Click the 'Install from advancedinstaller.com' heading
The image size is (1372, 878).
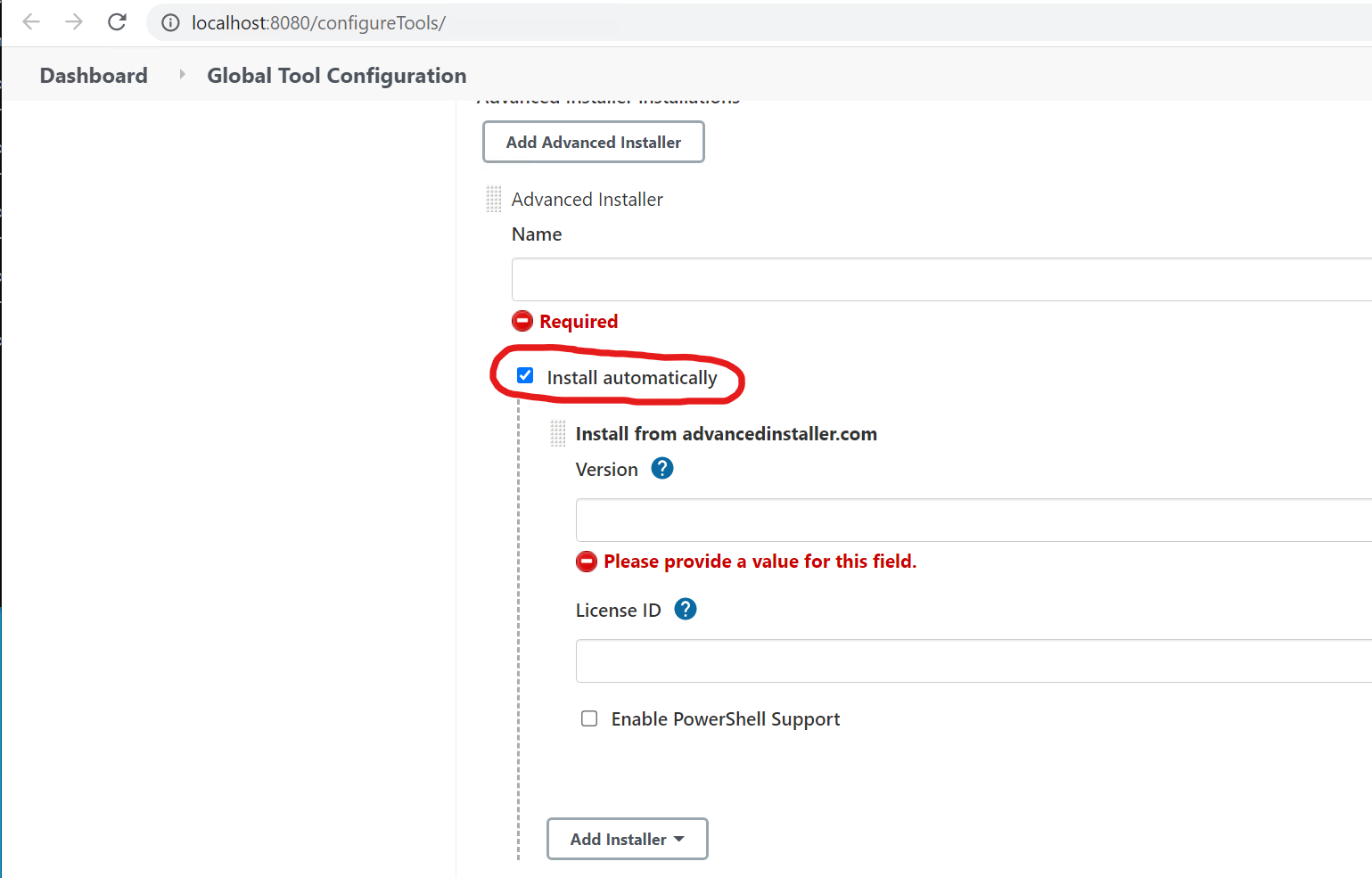click(727, 434)
